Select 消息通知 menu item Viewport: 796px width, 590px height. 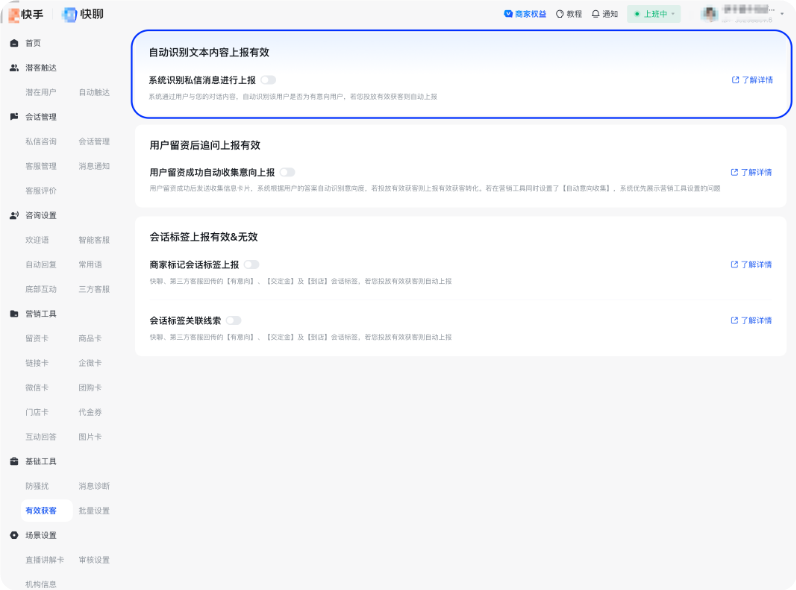pos(94,167)
